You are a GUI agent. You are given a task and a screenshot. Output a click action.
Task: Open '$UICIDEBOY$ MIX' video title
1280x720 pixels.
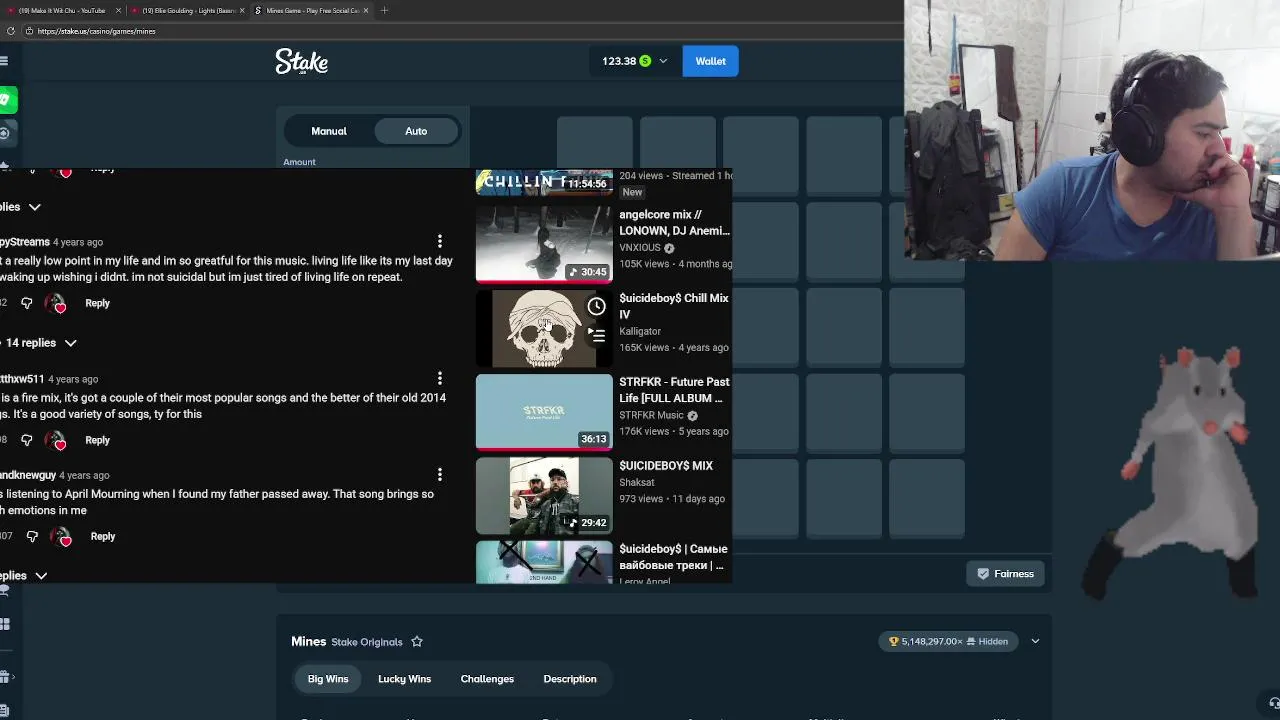[x=666, y=466]
